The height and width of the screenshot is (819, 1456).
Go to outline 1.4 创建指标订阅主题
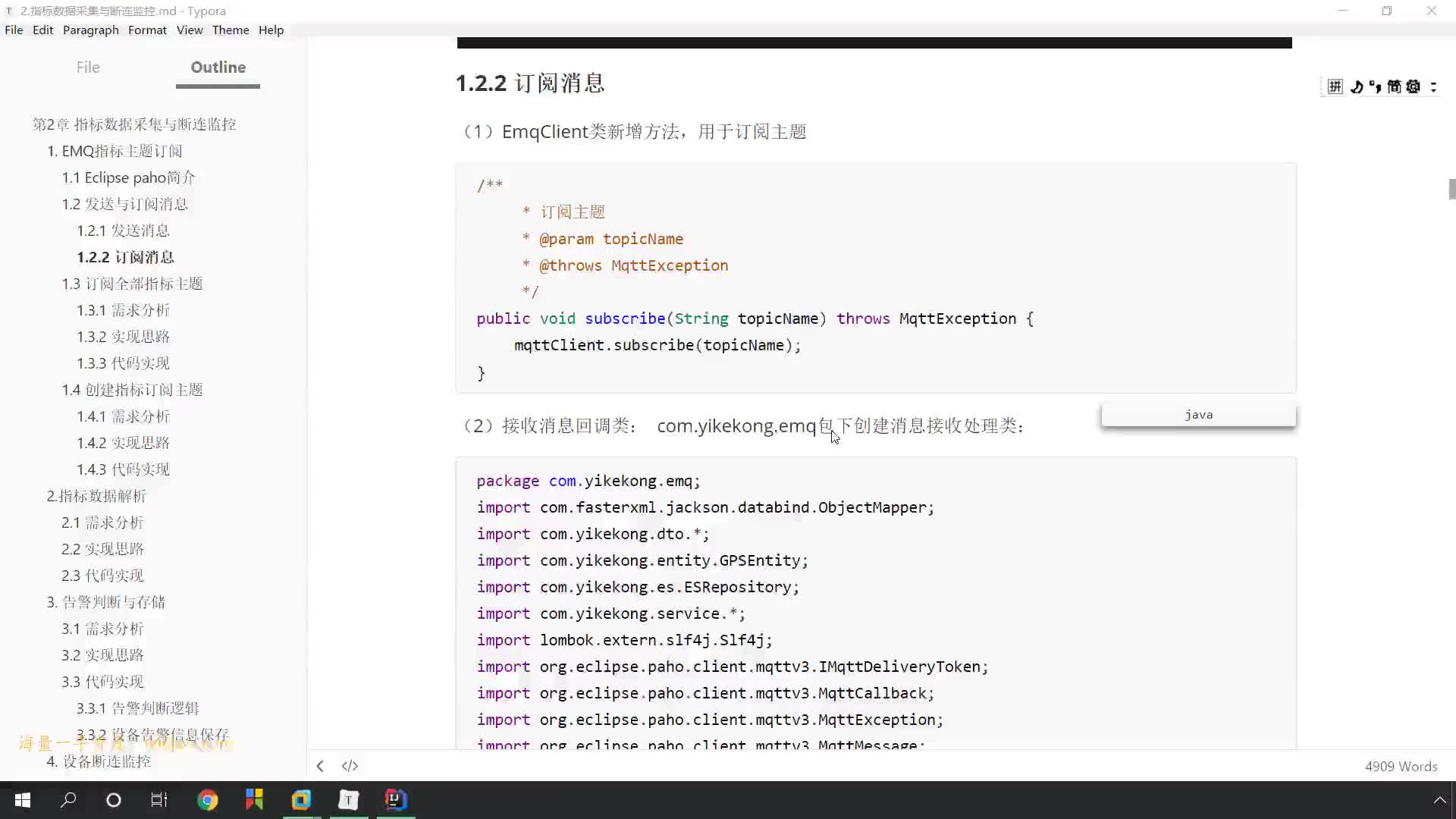(133, 390)
